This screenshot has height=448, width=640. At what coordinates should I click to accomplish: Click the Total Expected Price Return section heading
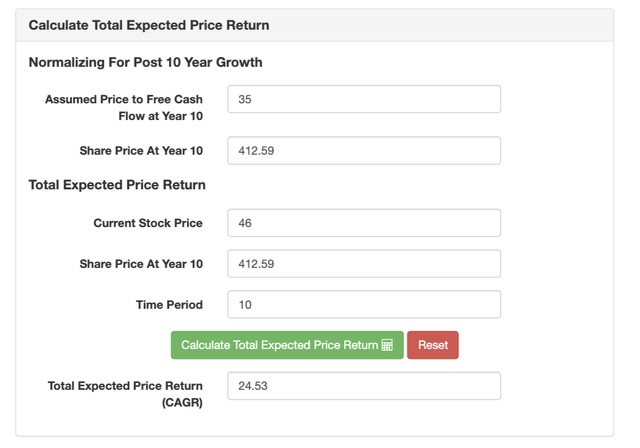(117, 185)
